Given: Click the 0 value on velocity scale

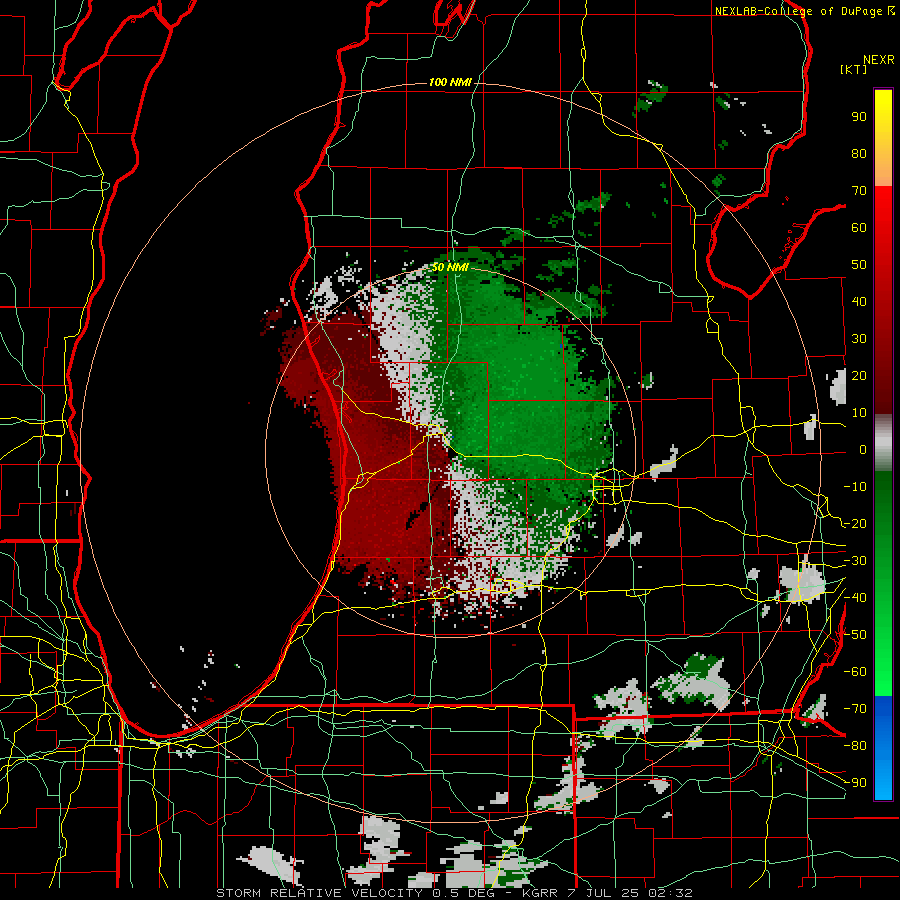Looking at the screenshot, I should point(863,449).
